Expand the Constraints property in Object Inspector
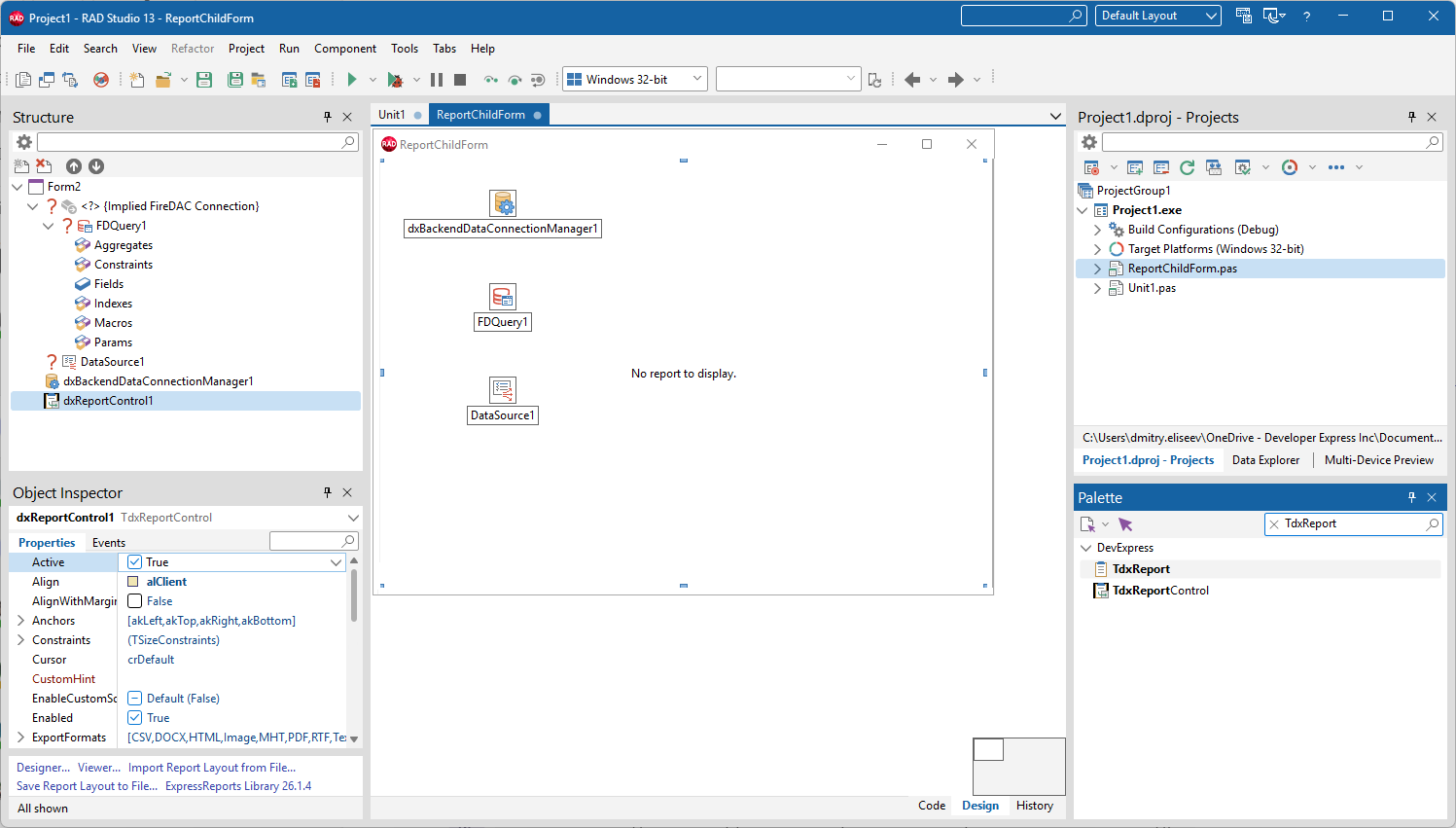Image resolution: width=1456 pixels, height=828 pixels. coord(21,640)
